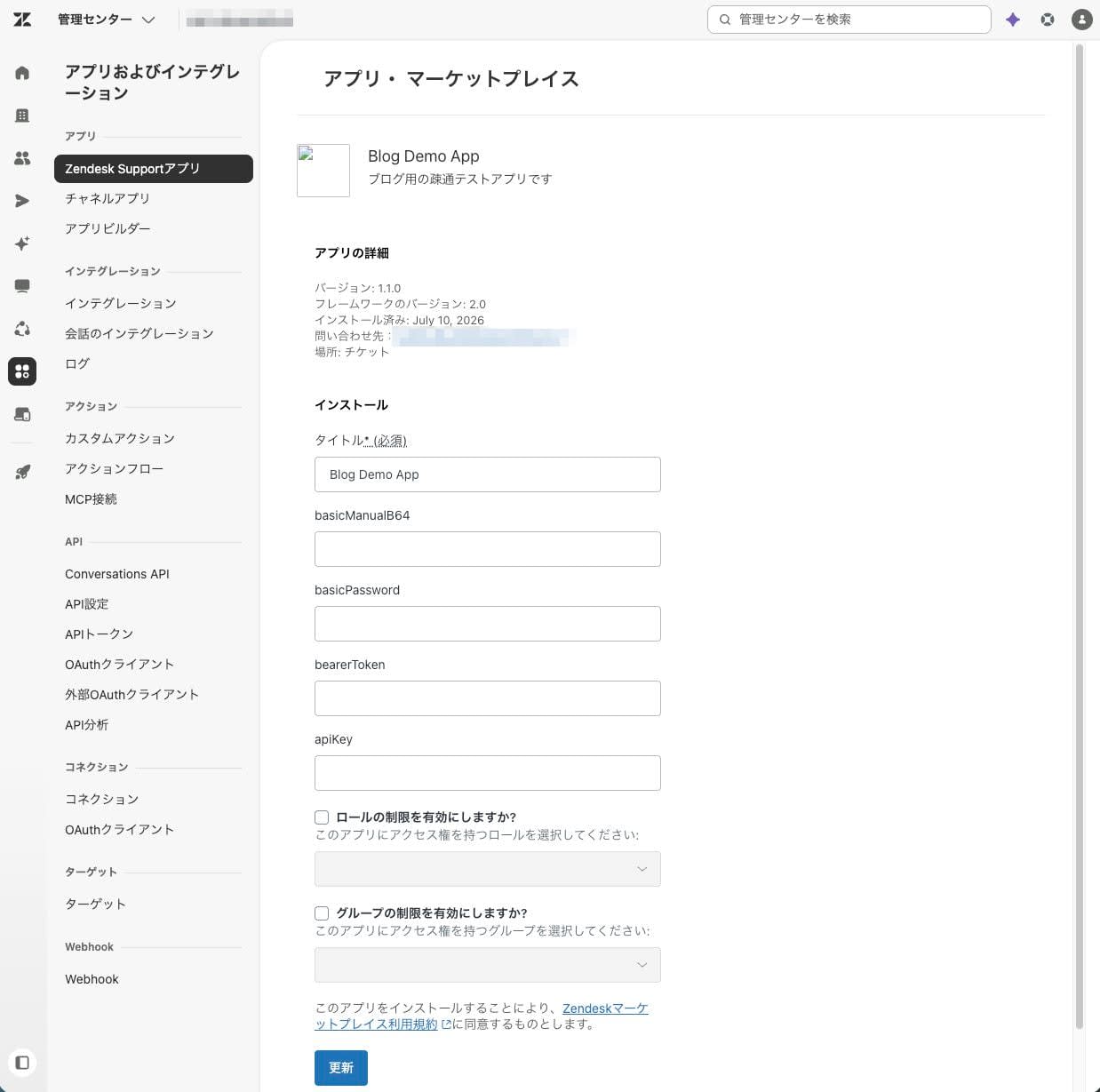Focus the タイトル input field
1100x1092 pixels.
[x=488, y=474]
